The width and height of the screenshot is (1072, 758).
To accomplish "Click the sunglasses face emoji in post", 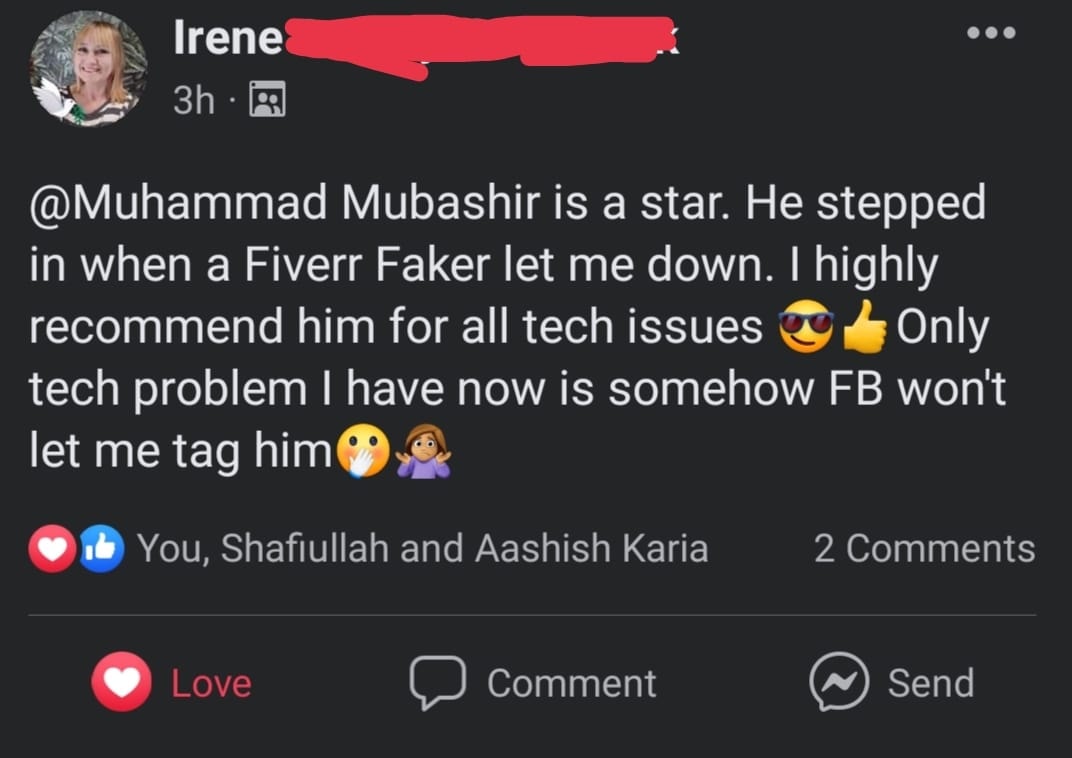I will tap(806, 327).
